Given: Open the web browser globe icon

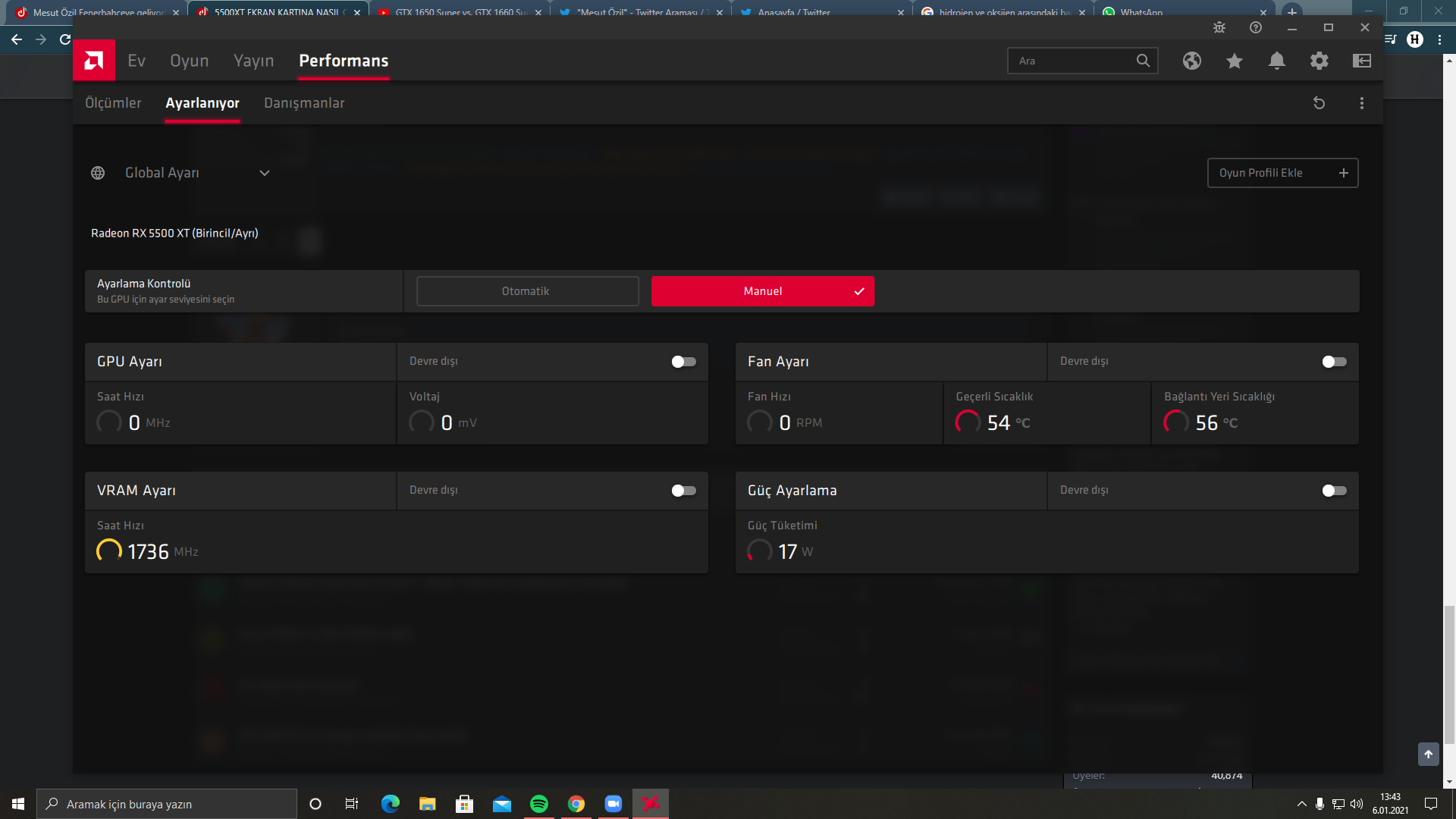Looking at the screenshot, I should click(1192, 61).
